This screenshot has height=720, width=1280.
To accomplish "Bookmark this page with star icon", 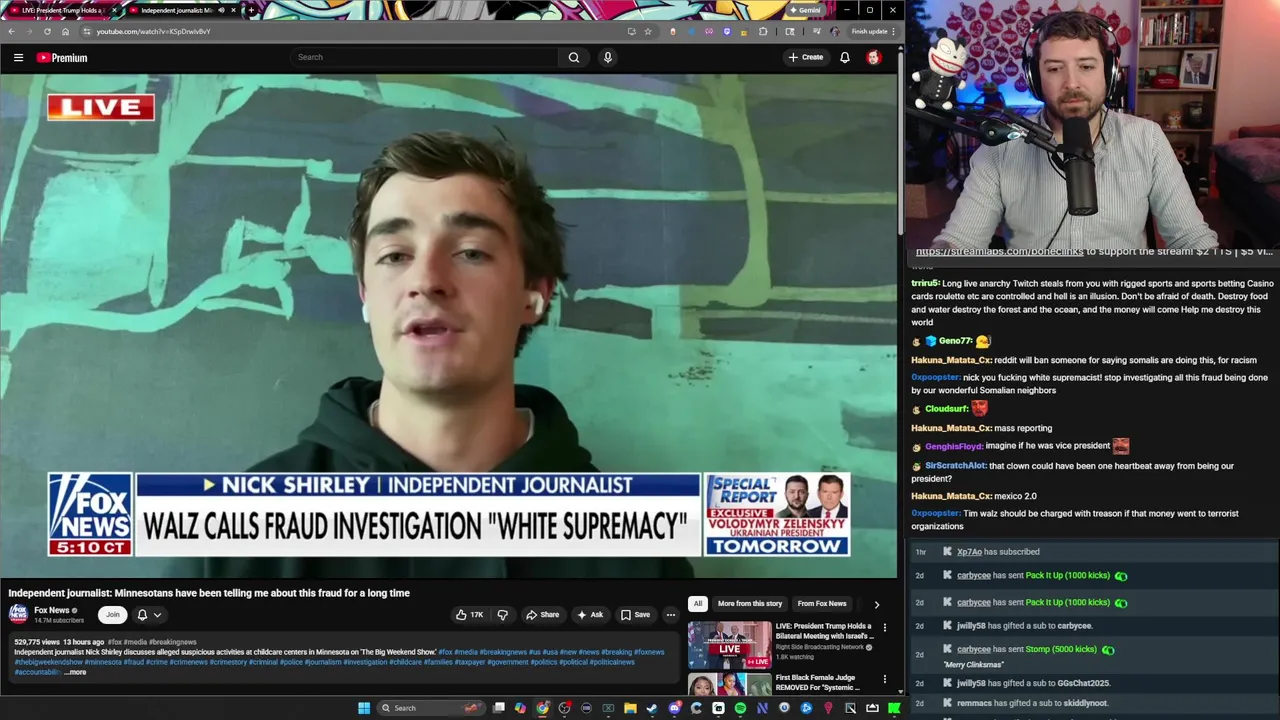I will pyautogui.click(x=648, y=31).
